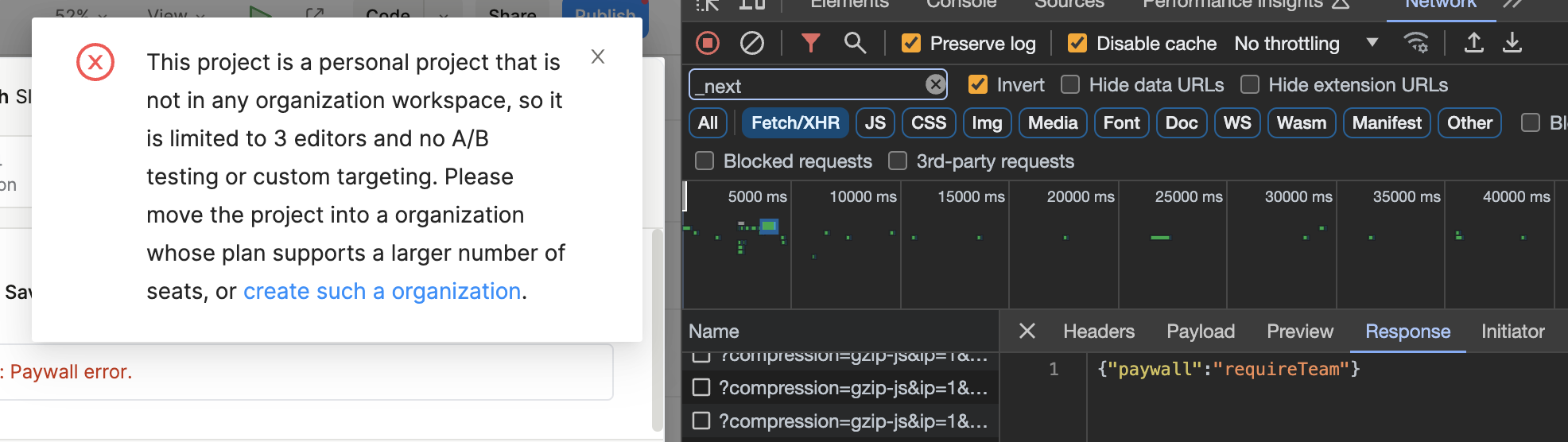Image resolution: width=1568 pixels, height=442 pixels.
Task: Click the 20000 ms marker on timeline overview
Action: 1080,196
